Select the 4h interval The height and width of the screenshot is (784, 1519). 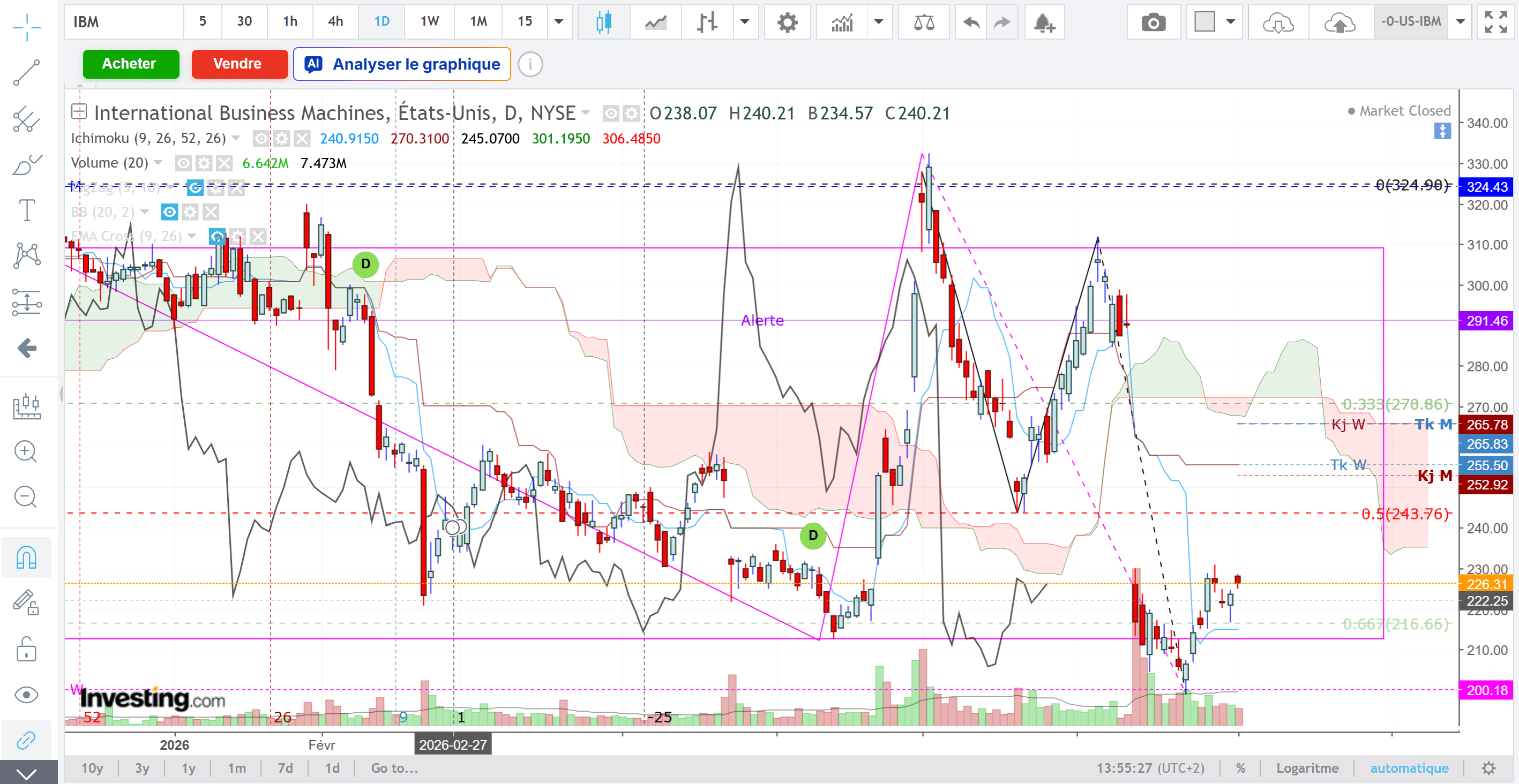(x=335, y=22)
